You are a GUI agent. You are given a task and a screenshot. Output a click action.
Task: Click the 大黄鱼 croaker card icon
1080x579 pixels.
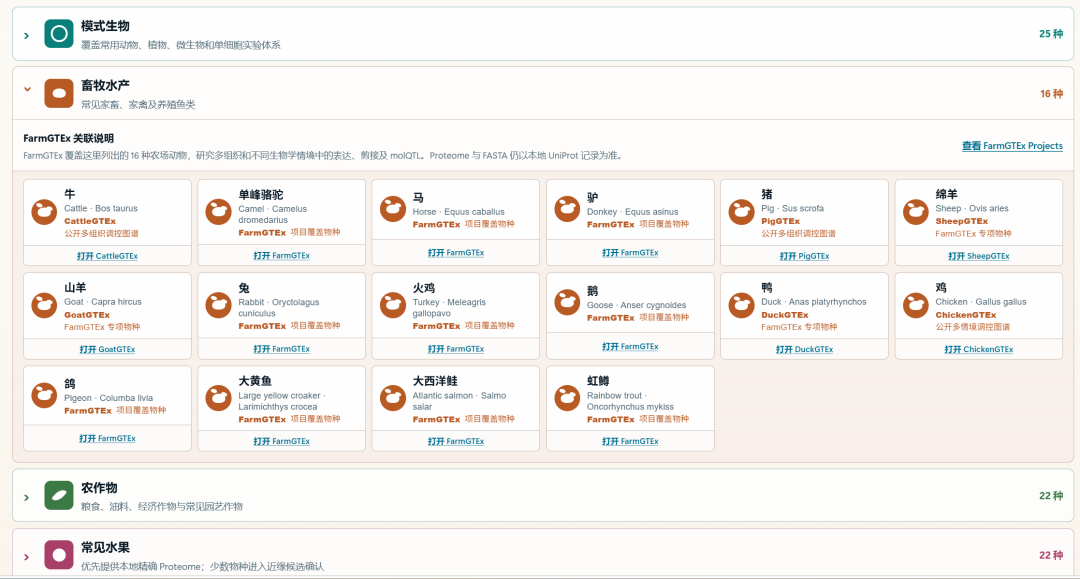(x=218, y=399)
